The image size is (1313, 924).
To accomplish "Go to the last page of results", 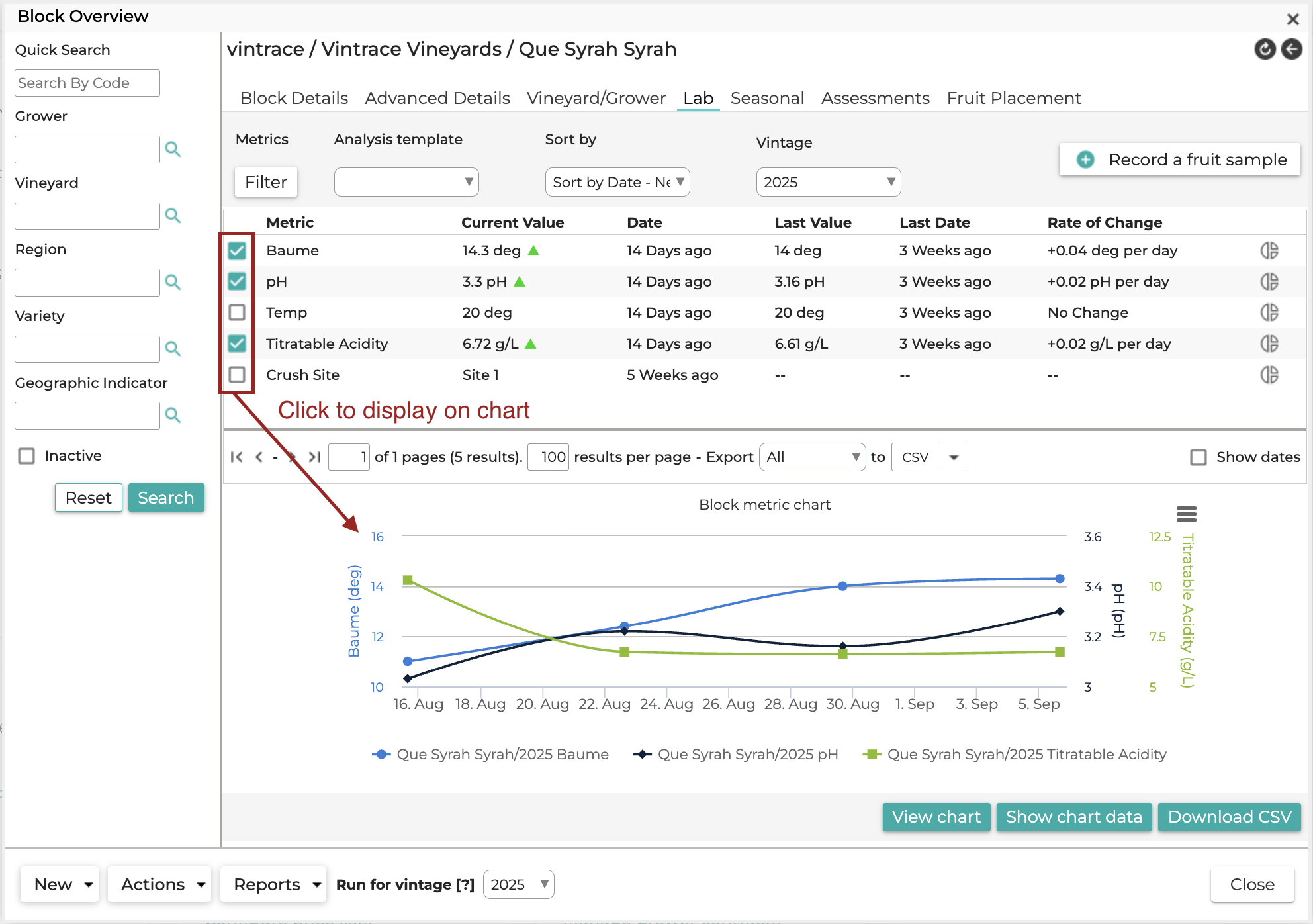I will tap(315, 457).
